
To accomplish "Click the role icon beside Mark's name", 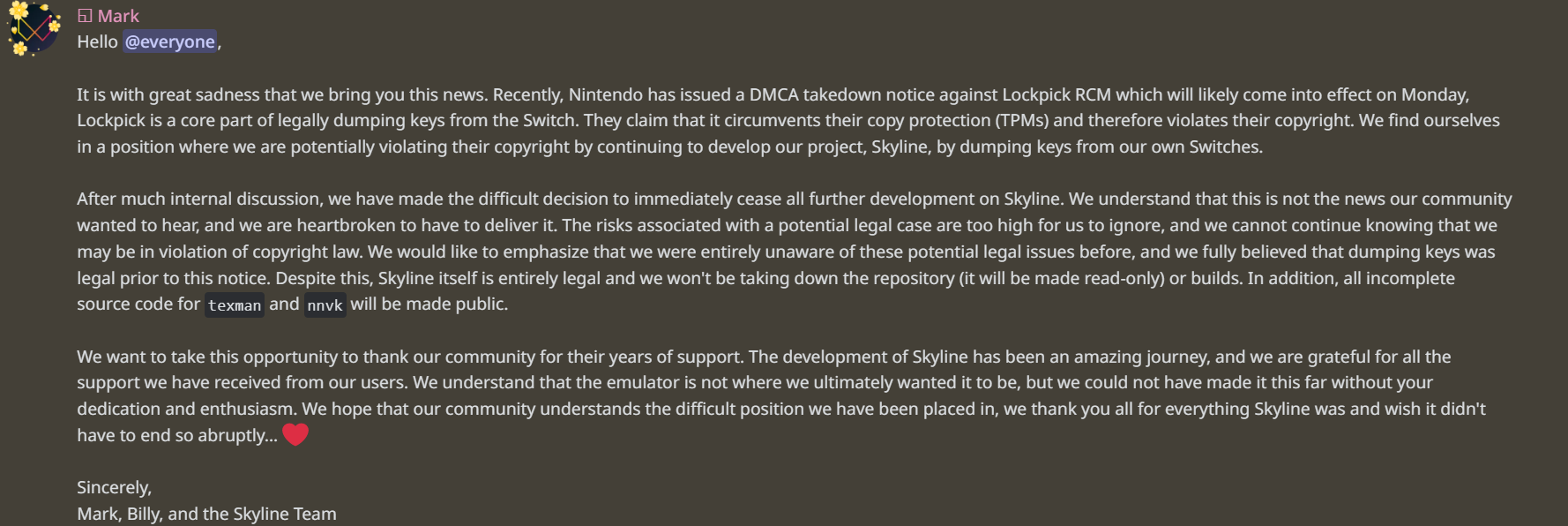I will [85, 16].
